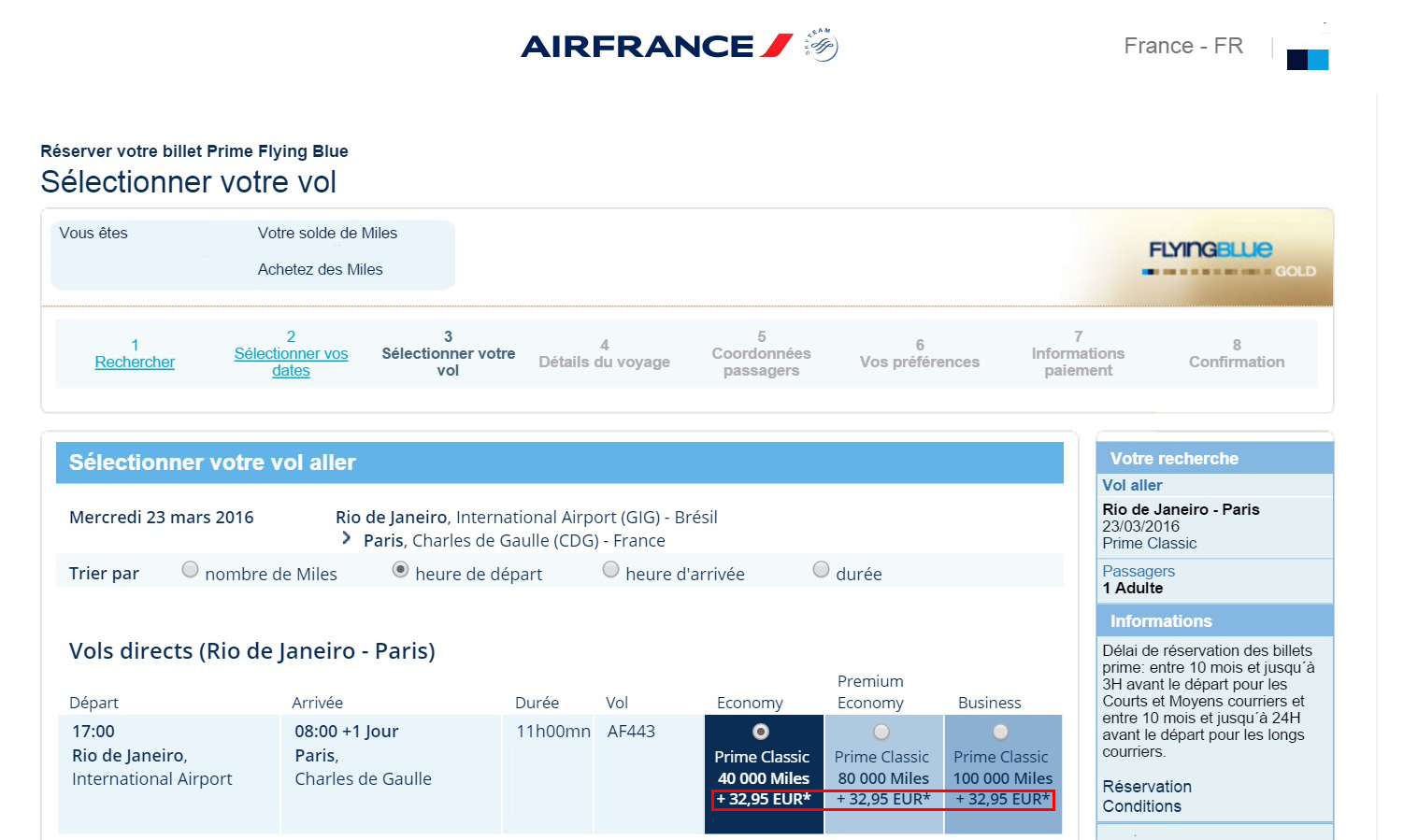
Task: Go back to step 1 Rechercher
Action: pyautogui.click(x=135, y=362)
